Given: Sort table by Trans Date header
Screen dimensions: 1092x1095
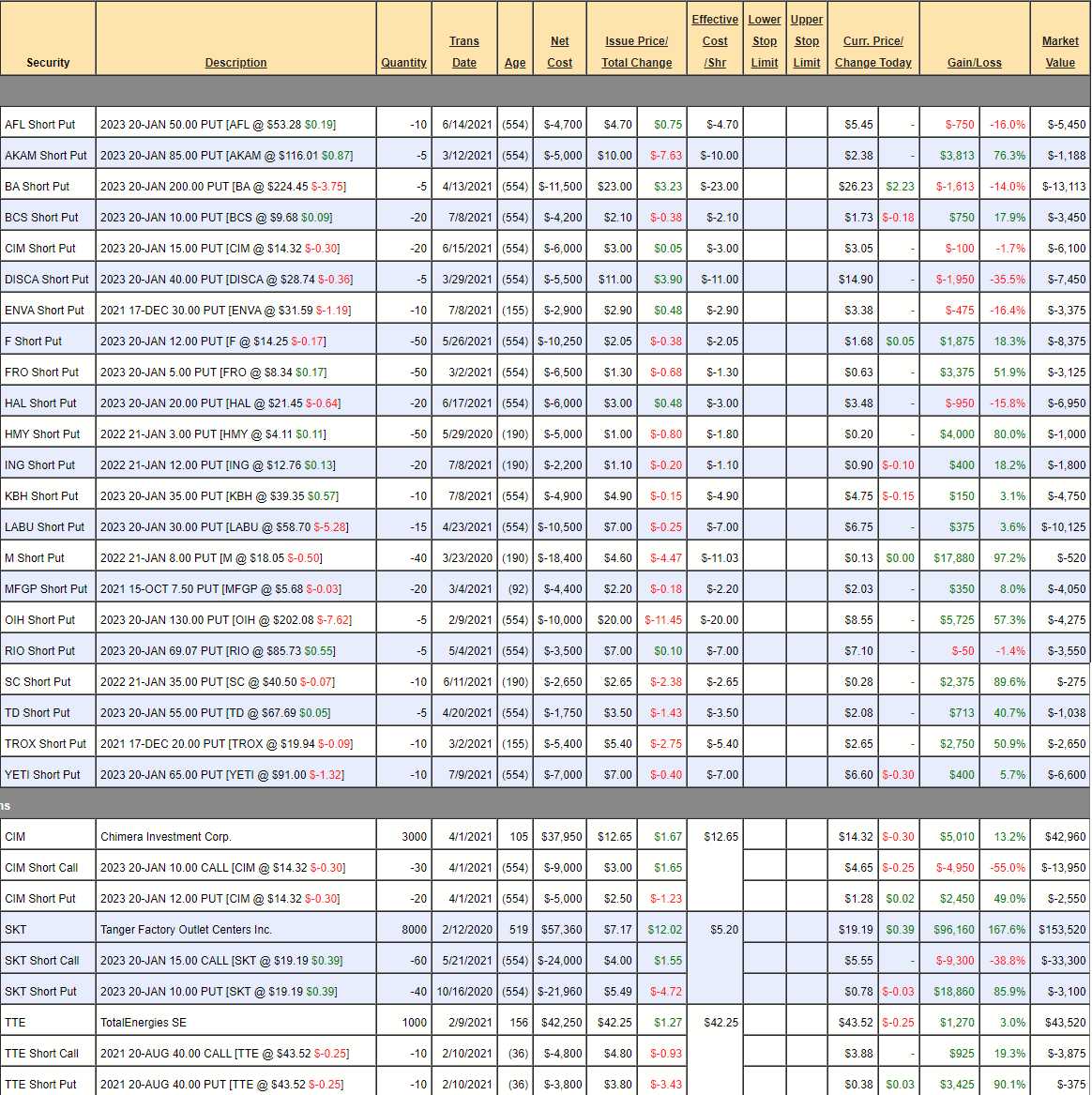Looking at the screenshot, I should coord(463,52).
